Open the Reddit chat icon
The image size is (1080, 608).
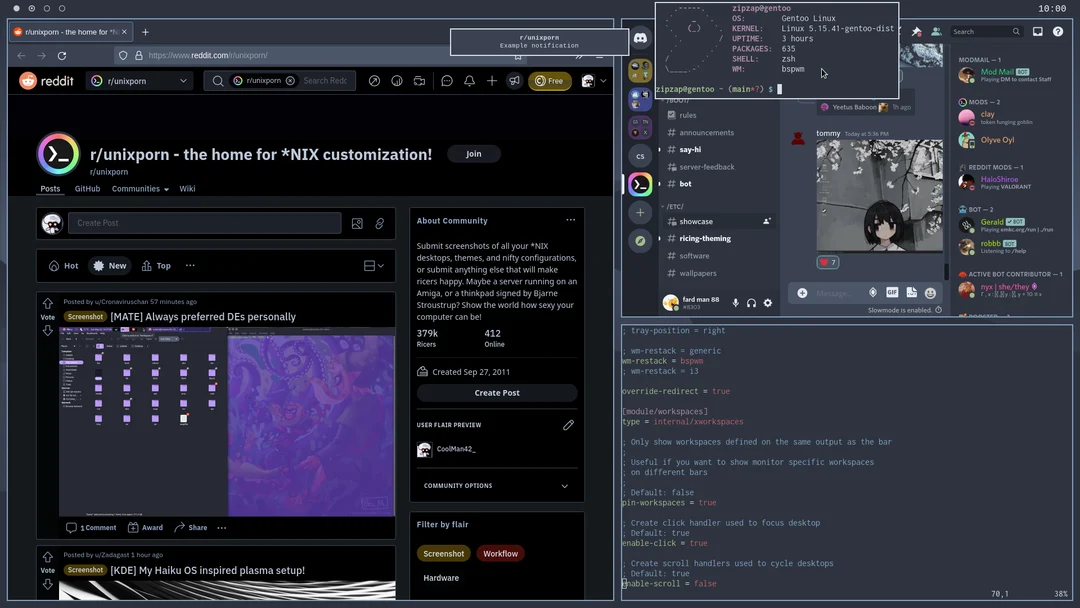446,80
